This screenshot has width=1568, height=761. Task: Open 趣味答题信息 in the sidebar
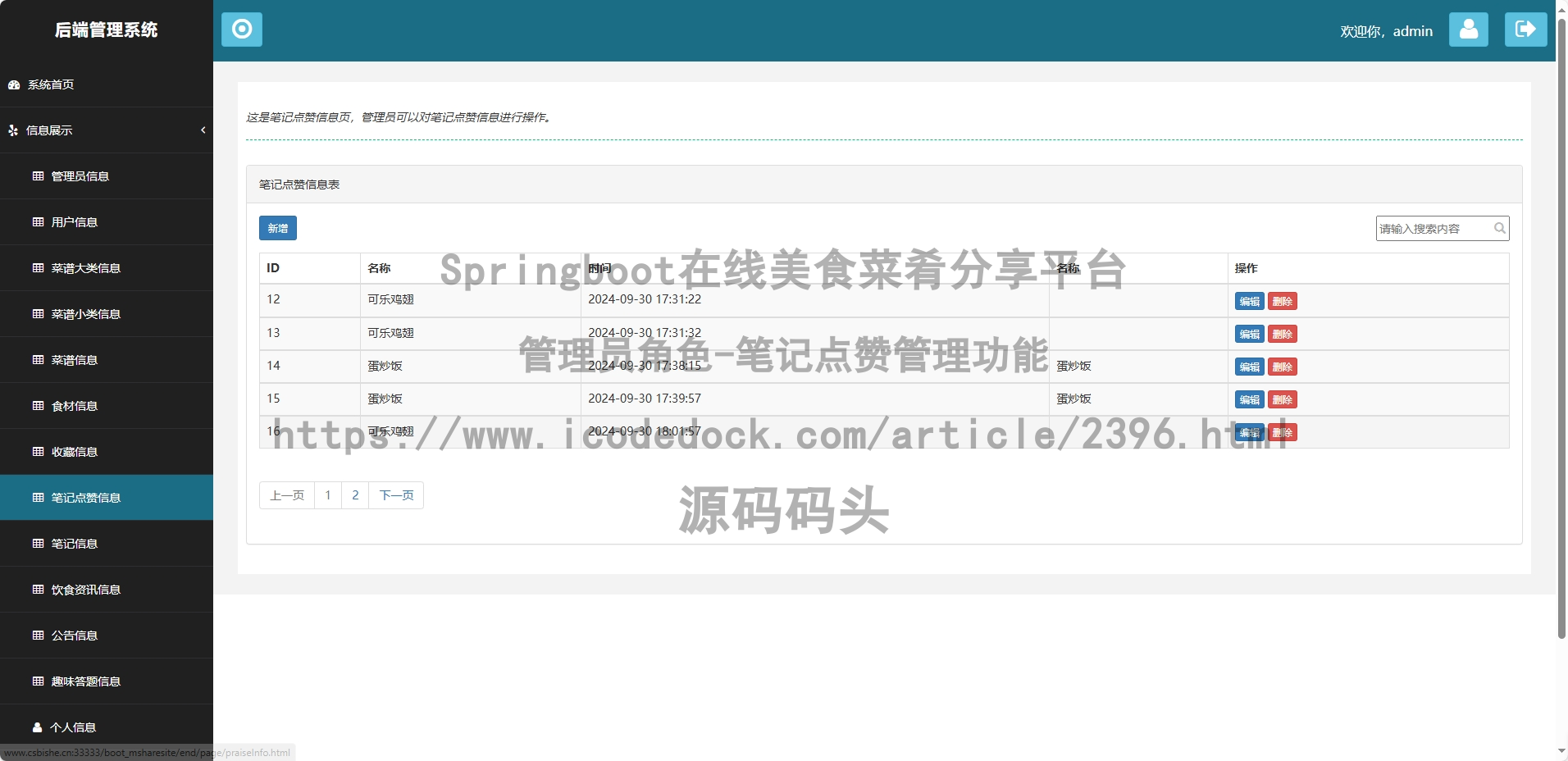tap(85, 681)
